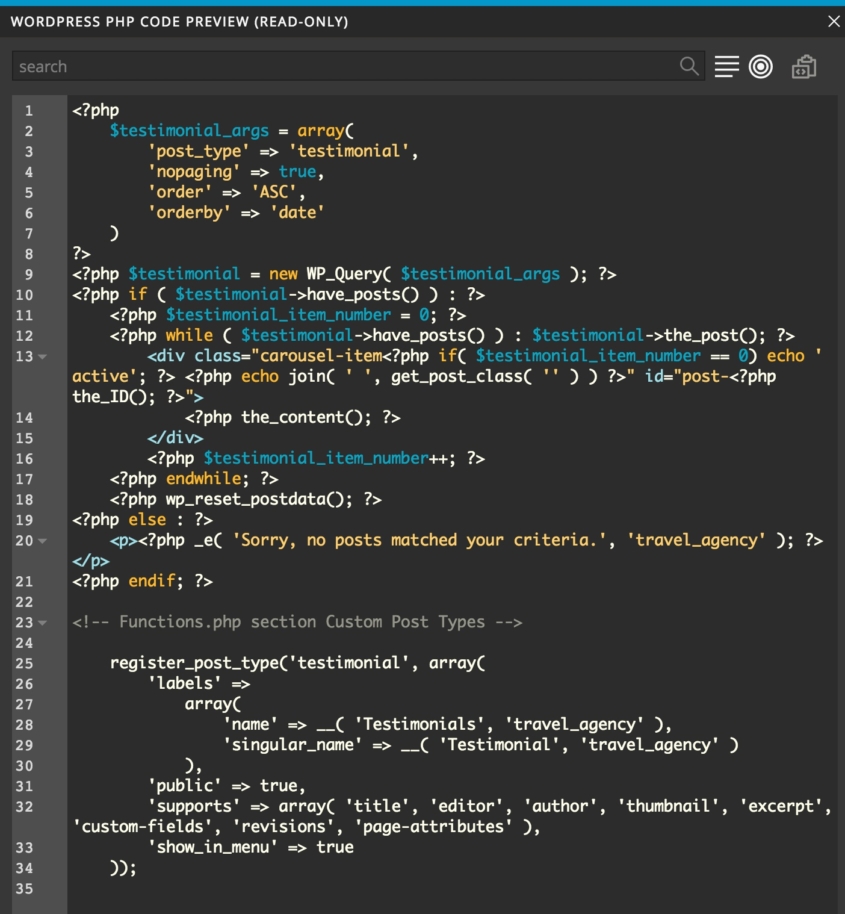
Task: Activate the bullseye highlight icon
Action: click(x=760, y=66)
